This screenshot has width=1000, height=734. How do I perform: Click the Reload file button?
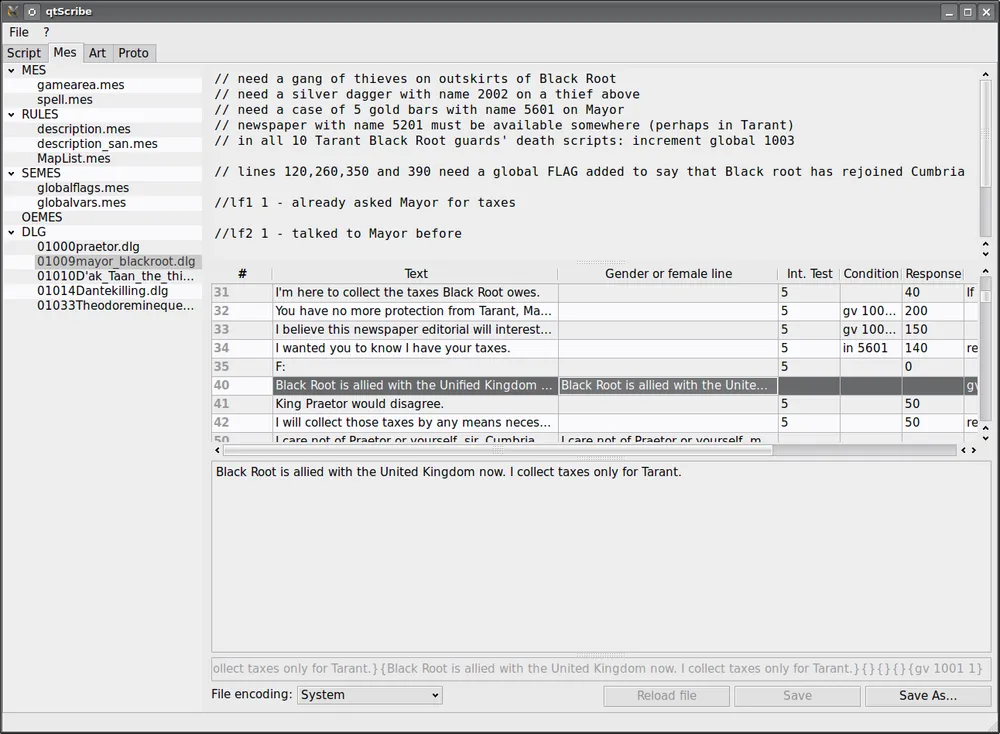[666, 696]
